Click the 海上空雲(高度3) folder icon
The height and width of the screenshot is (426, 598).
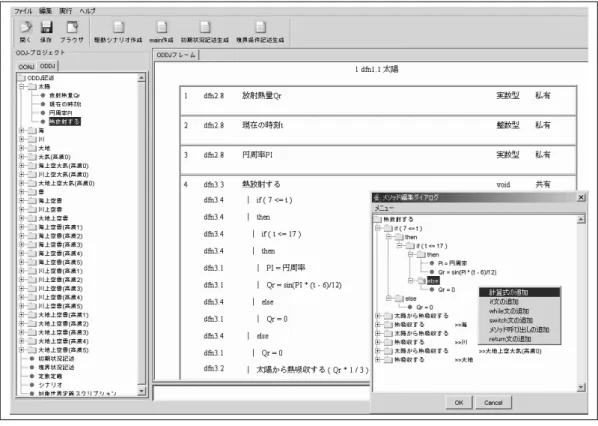pyautogui.click(x=32, y=244)
